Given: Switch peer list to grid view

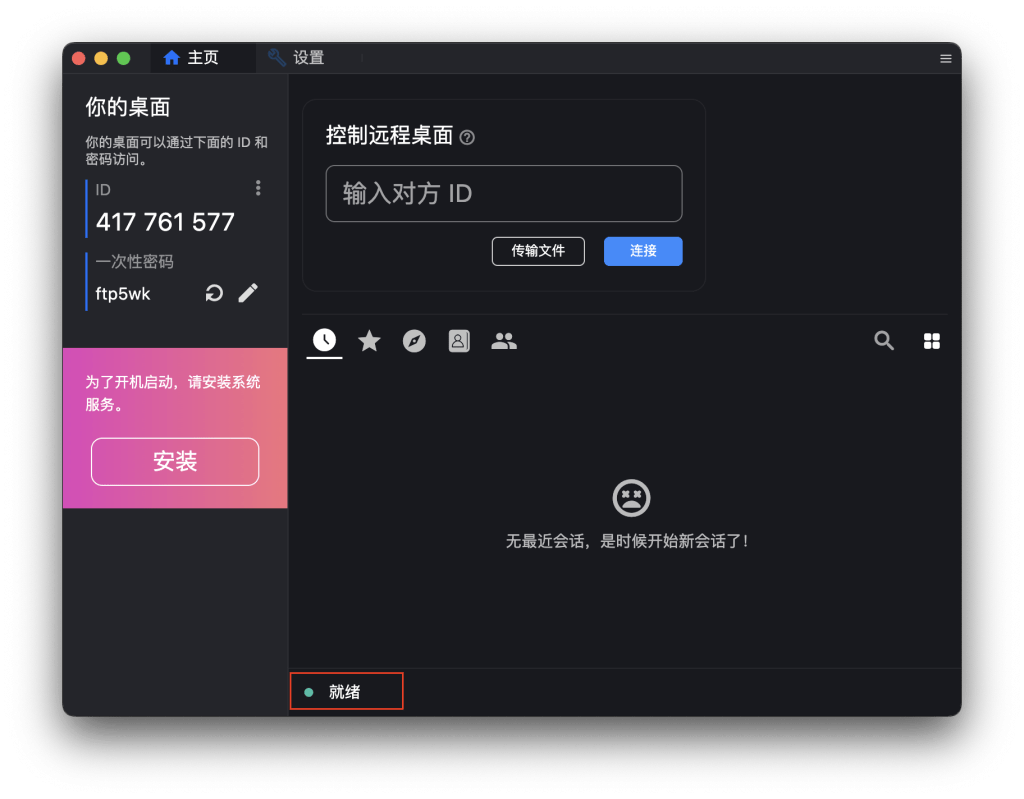Looking at the screenshot, I should pos(932,340).
